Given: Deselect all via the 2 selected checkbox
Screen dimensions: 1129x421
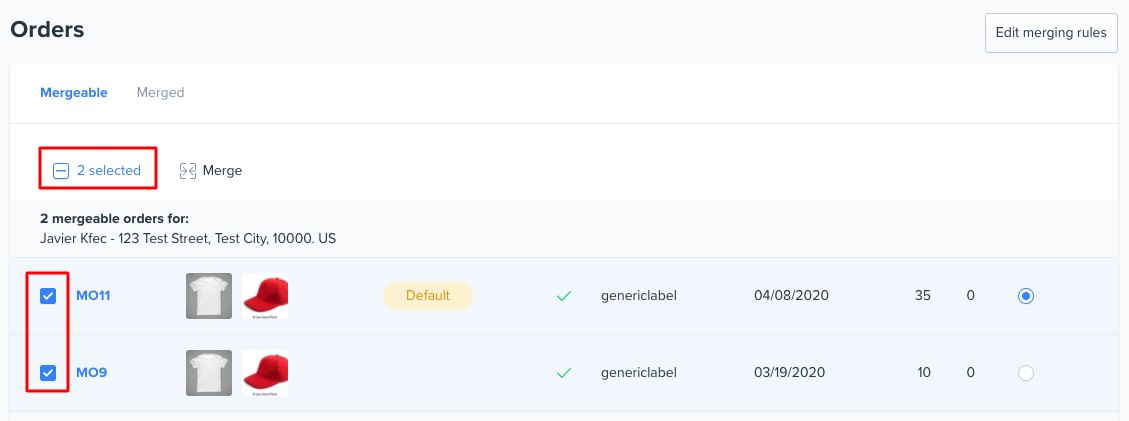Looking at the screenshot, I should (61, 171).
